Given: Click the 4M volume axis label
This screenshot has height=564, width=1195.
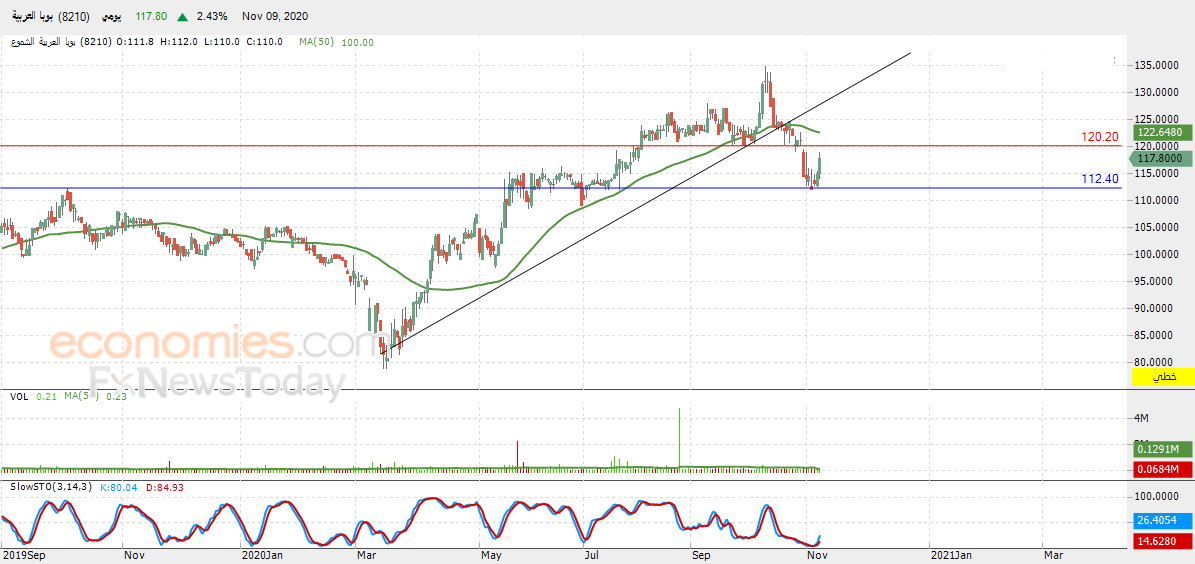Looking at the screenshot, I should click(1142, 418).
